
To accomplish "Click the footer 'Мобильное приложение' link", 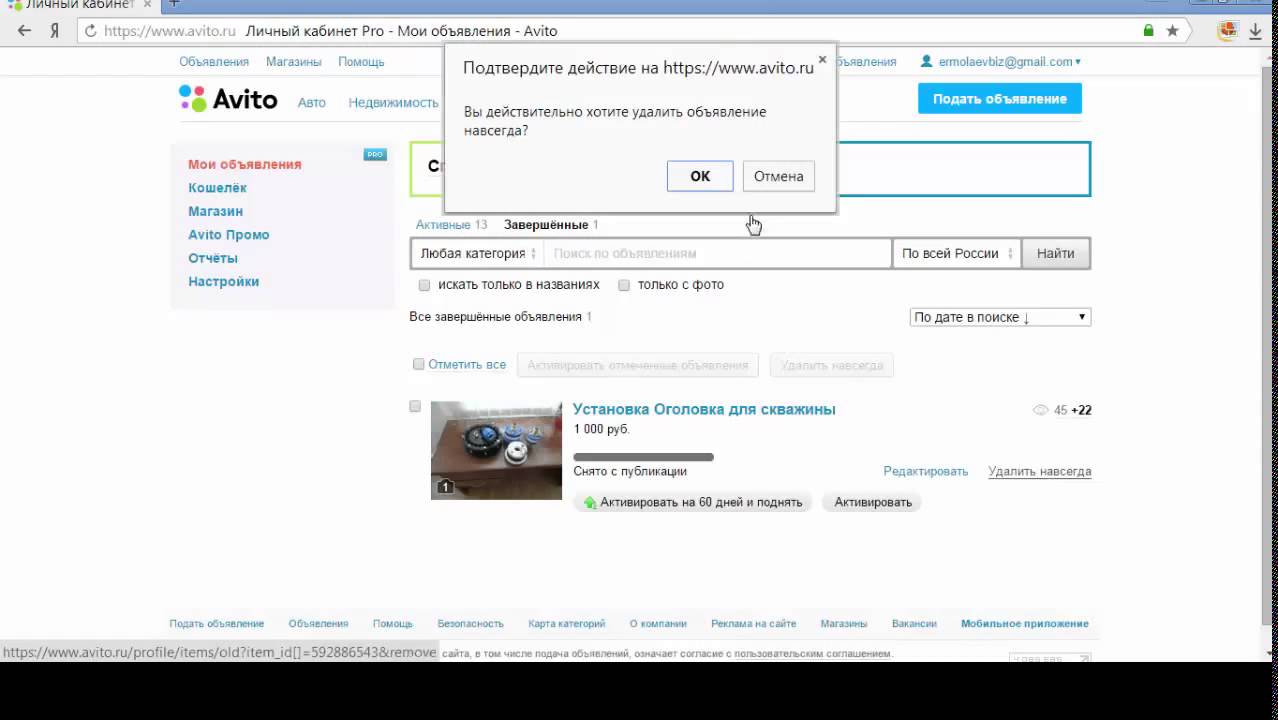I will click(1025, 623).
